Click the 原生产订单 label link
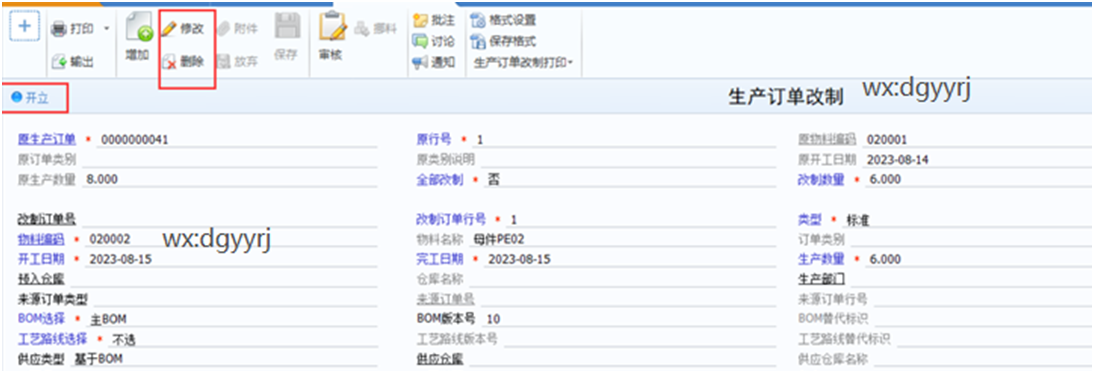 tap(46, 139)
